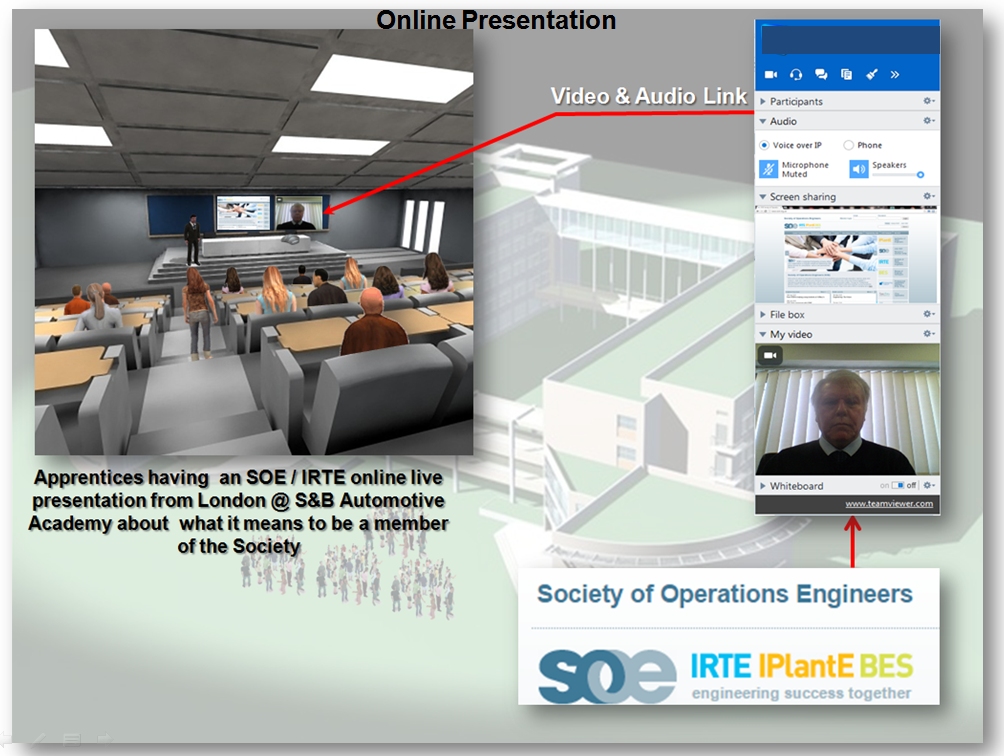Image resolution: width=1004 pixels, height=756 pixels.
Task: Adjust the Speakers volume slider
Action: (898, 175)
